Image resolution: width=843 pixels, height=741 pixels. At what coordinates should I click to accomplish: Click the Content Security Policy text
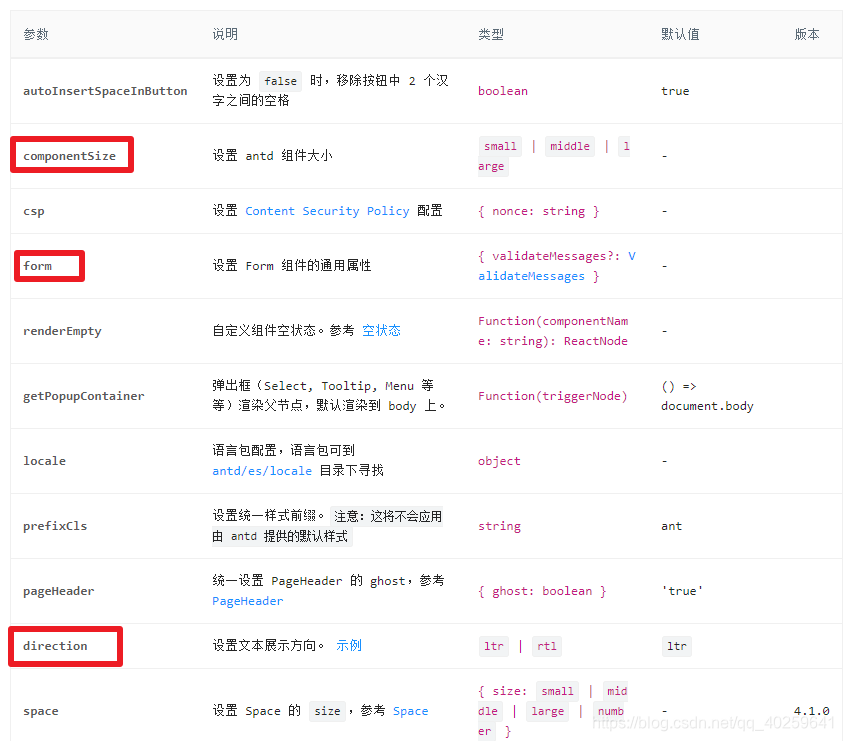(330, 210)
